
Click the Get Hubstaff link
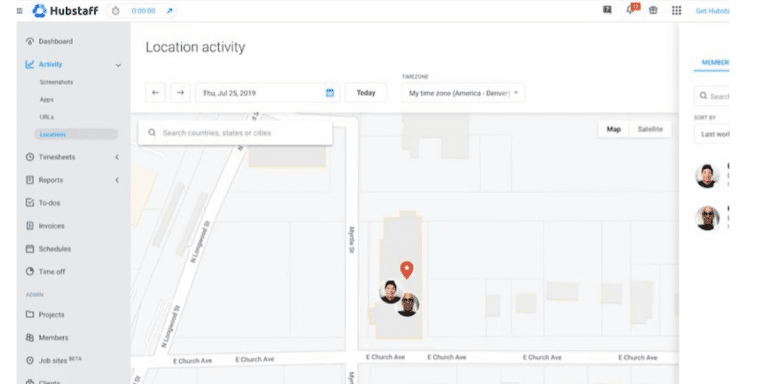(x=713, y=11)
